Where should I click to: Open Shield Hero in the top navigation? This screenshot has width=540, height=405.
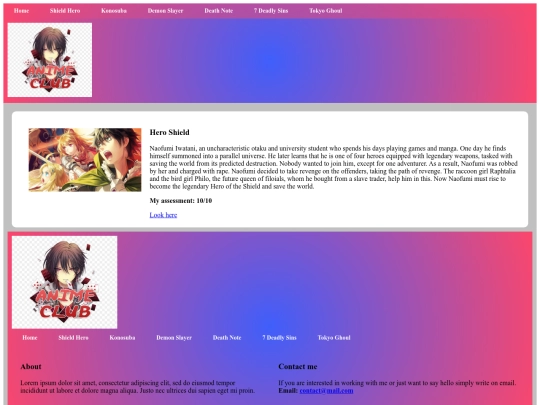point(65,11)
